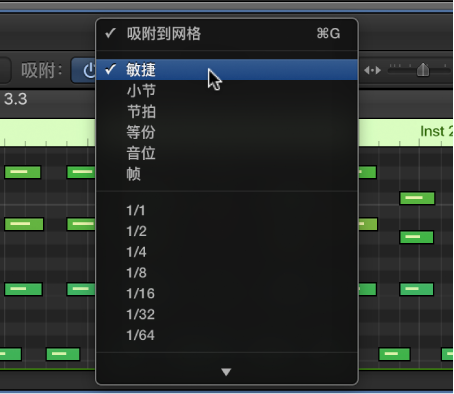Click the horizontal zoom arrows icon
The image size is (454, 394).
tap(372, 70)
